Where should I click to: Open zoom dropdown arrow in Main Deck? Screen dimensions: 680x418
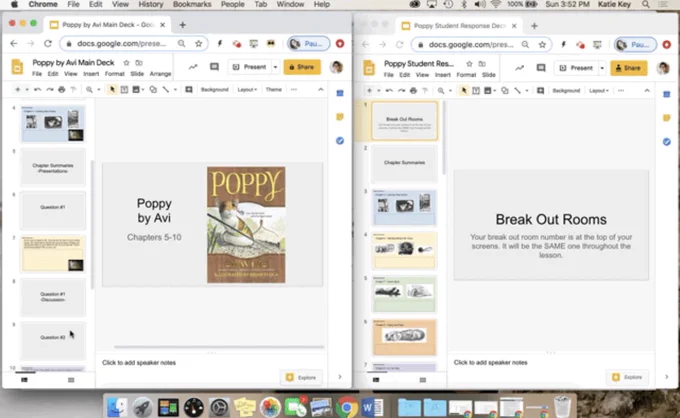point(98,90)
